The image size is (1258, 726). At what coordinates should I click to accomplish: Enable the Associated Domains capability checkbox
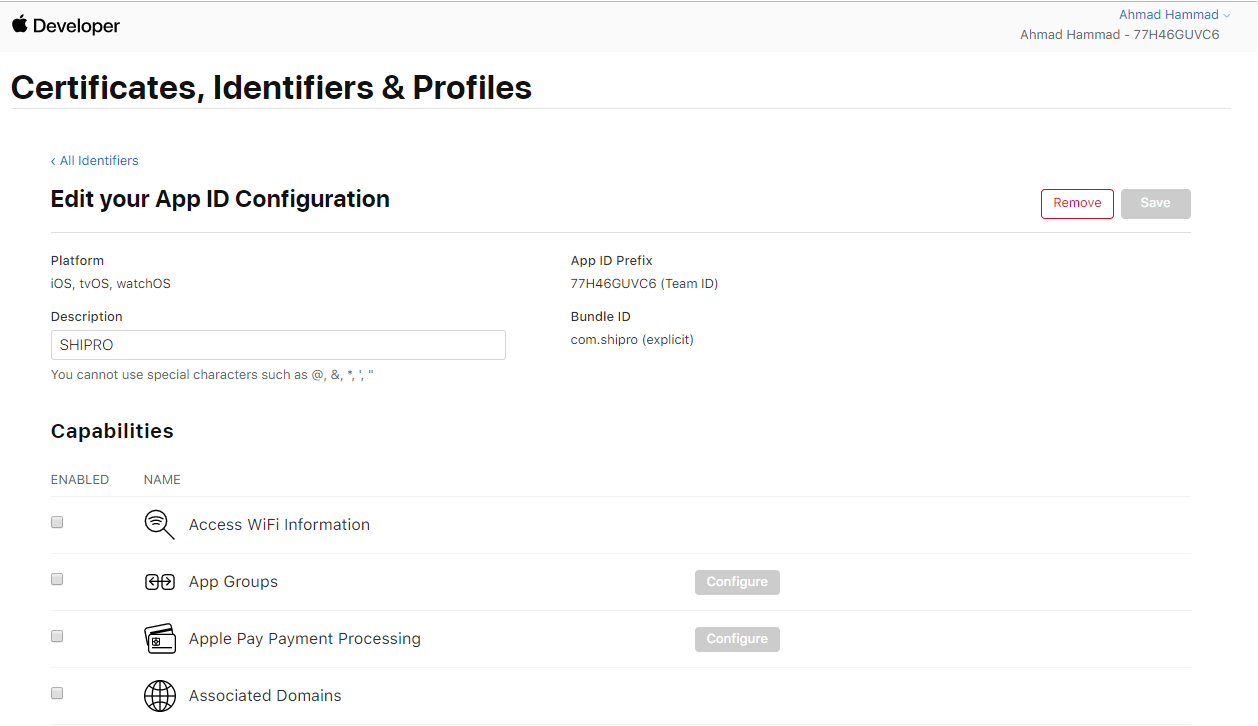point(57,693)
